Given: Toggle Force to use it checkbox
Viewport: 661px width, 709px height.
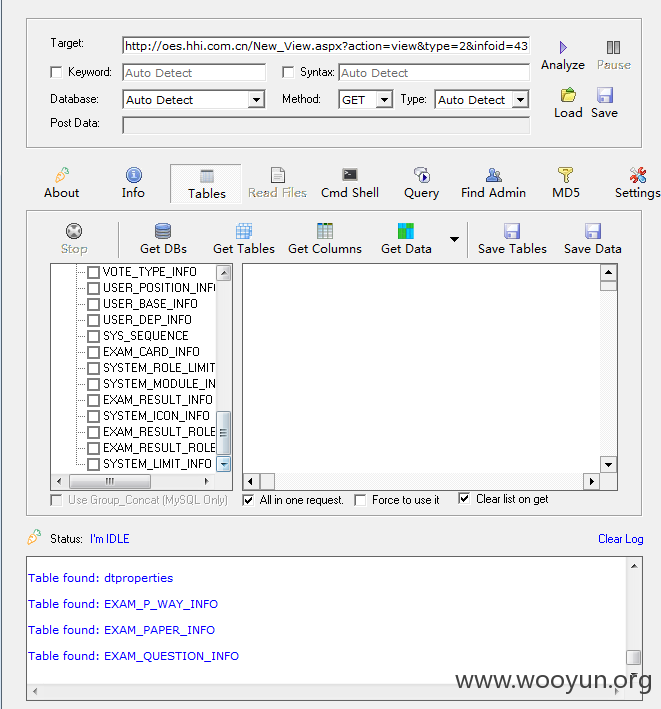Looking at the screenshot, I should pyautogui.click(x=360, y=500).
